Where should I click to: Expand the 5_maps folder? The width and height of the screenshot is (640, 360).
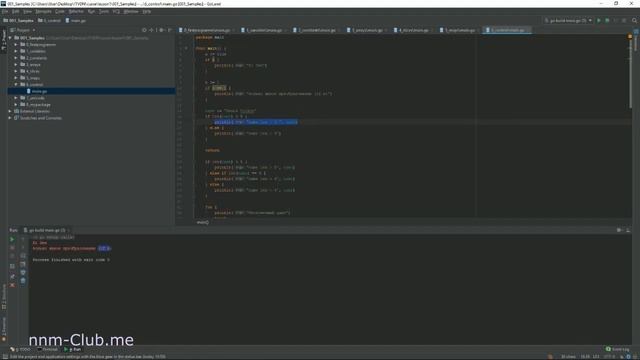pos(16,78)
